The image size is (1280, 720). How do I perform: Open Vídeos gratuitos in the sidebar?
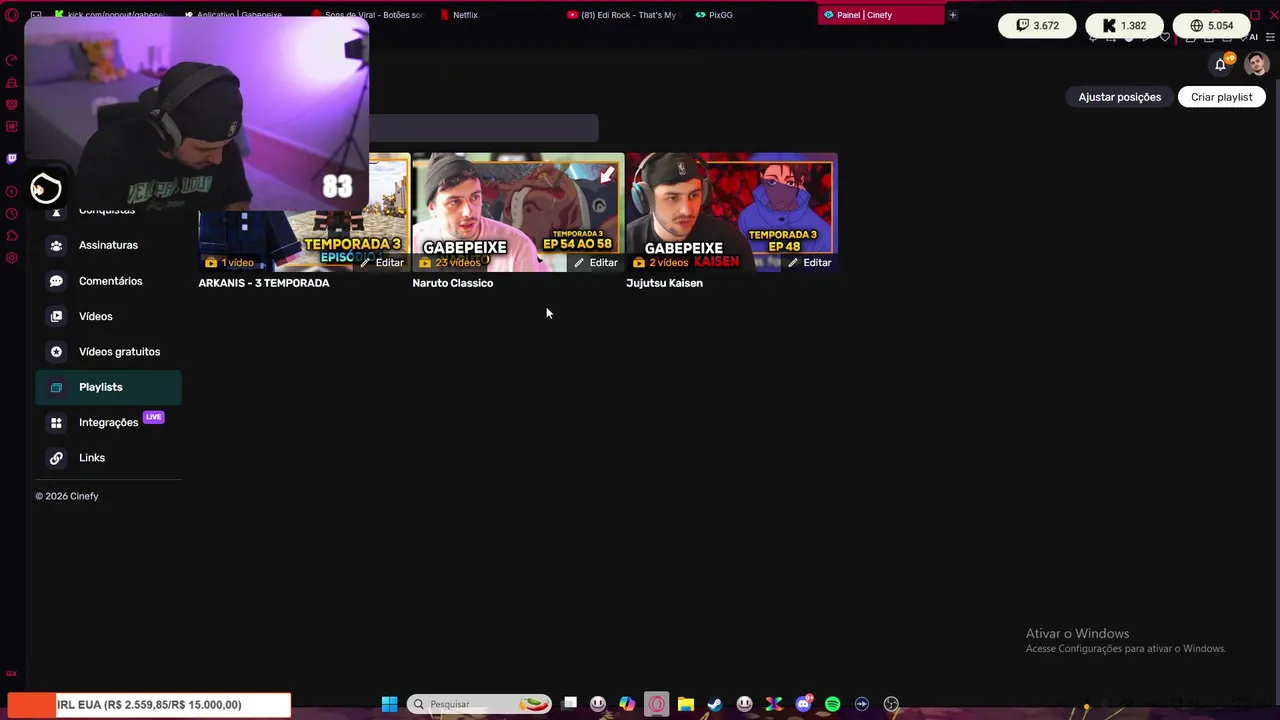pyautogui.click(x=108, y=352)
